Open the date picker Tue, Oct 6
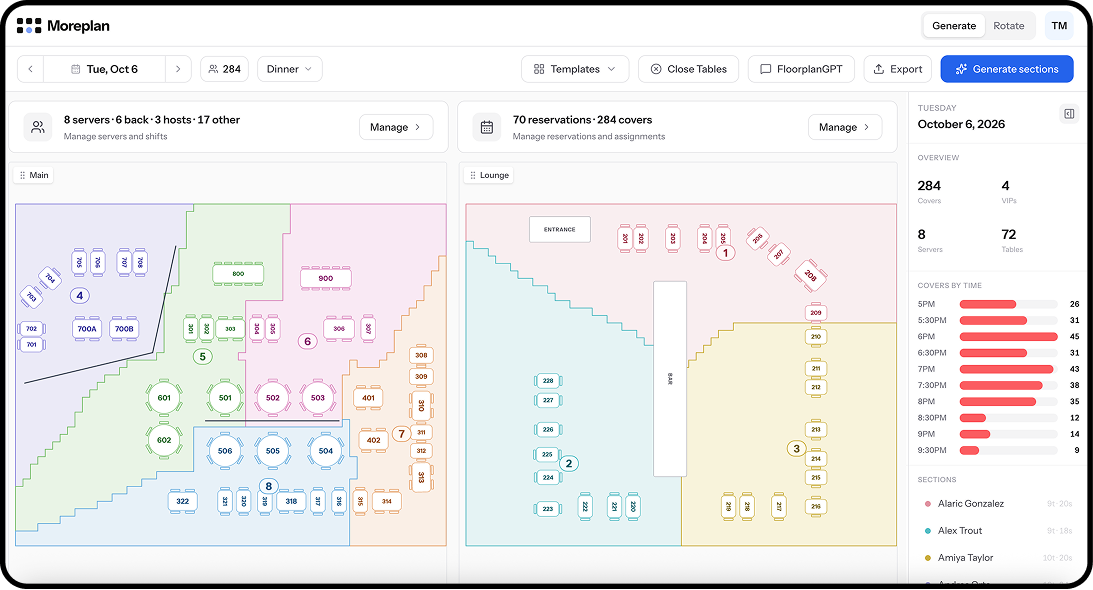This screenshot has width=1093, height=590. (x=105, y=69)
